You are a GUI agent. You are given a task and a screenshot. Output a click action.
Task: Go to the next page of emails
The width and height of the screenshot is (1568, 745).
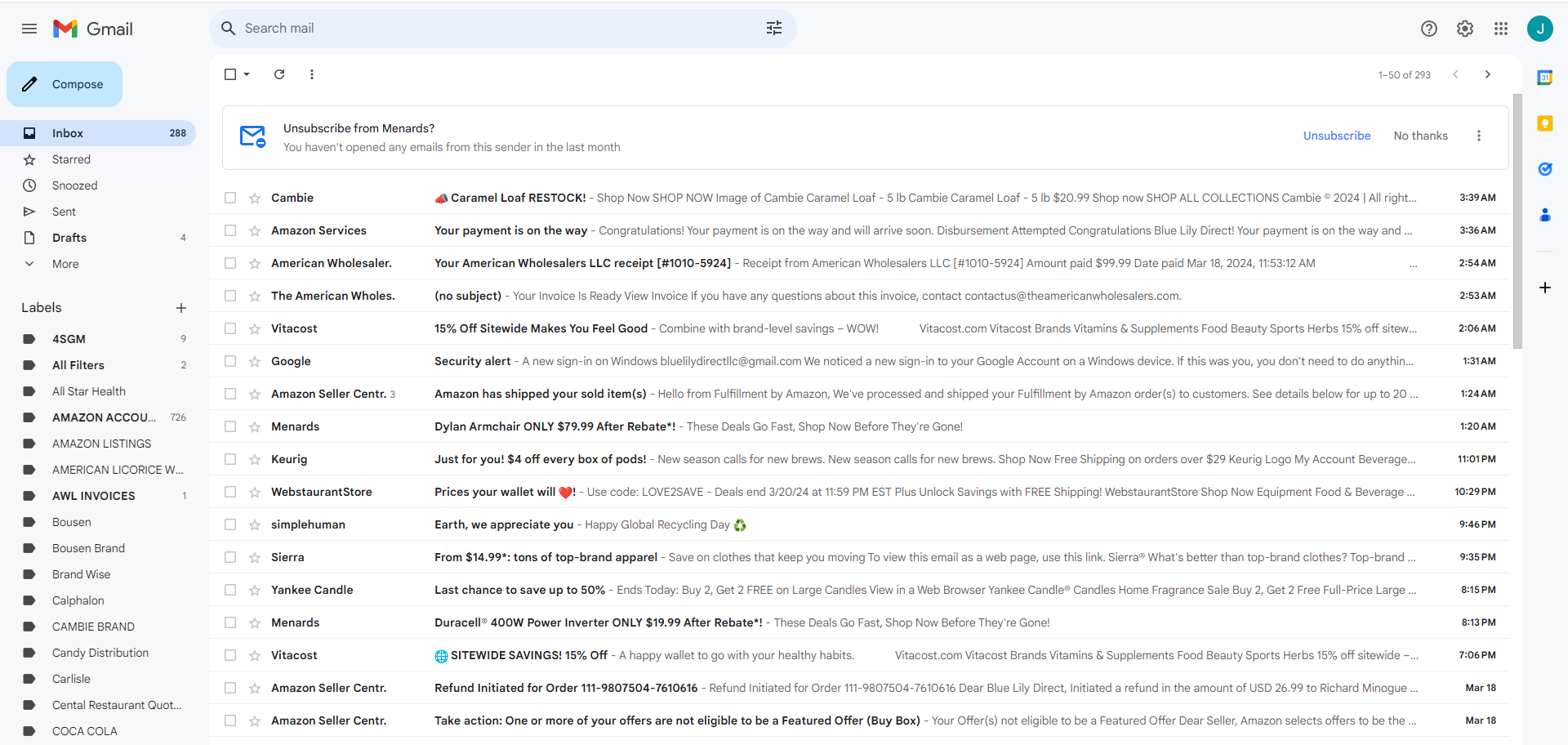pos(1488,74)
